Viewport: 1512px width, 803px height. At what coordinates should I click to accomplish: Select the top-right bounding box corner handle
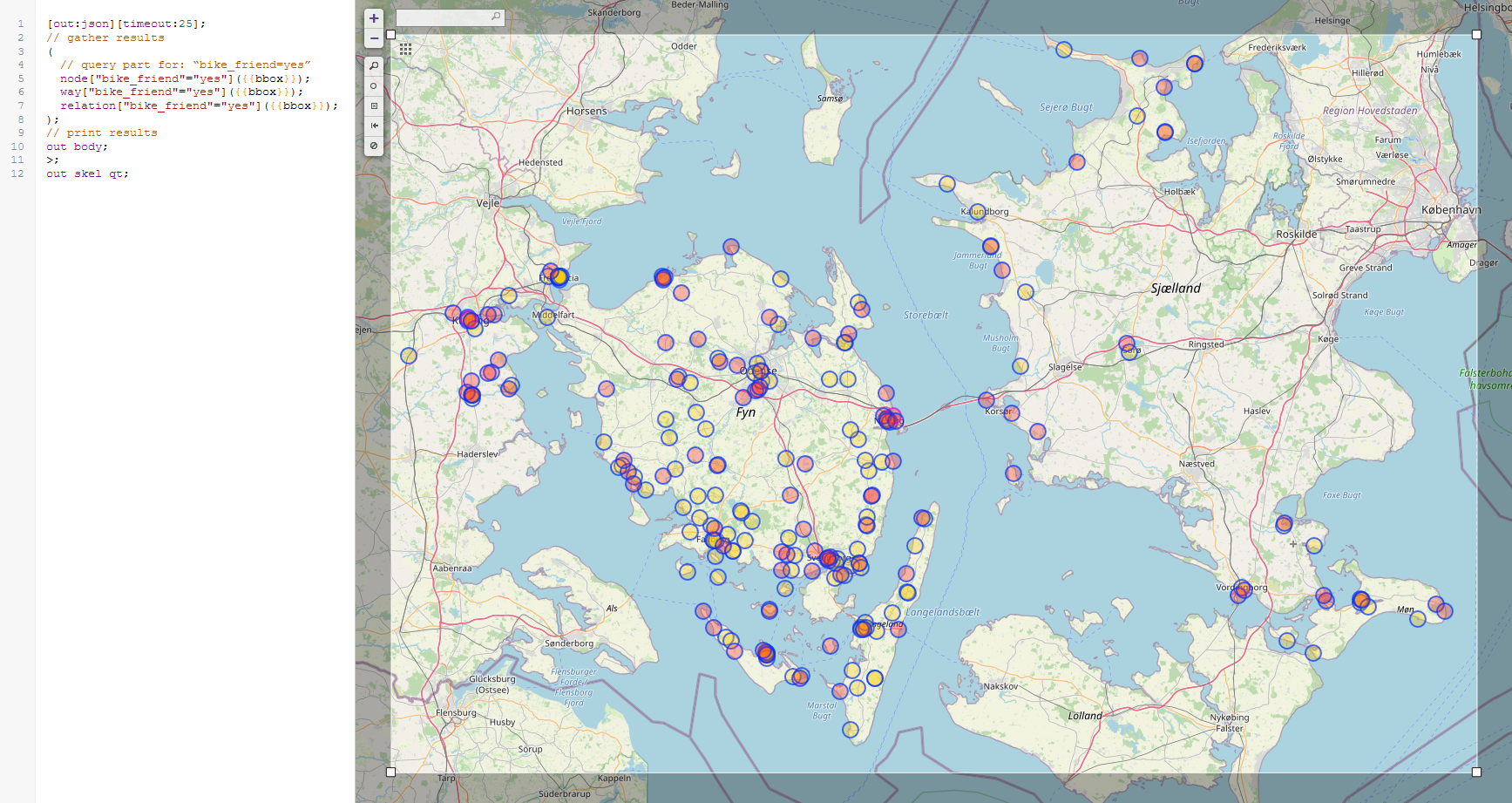pos(1476,35)
